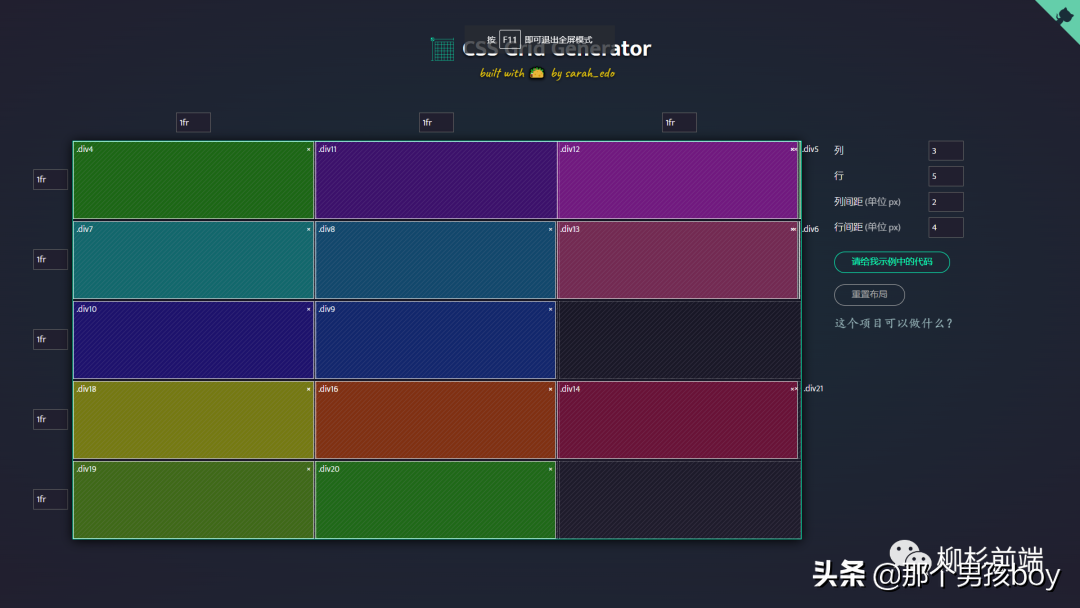
Task: Select the indigo div10 cell
Action: pyautogui.click(x=193, y=340)
